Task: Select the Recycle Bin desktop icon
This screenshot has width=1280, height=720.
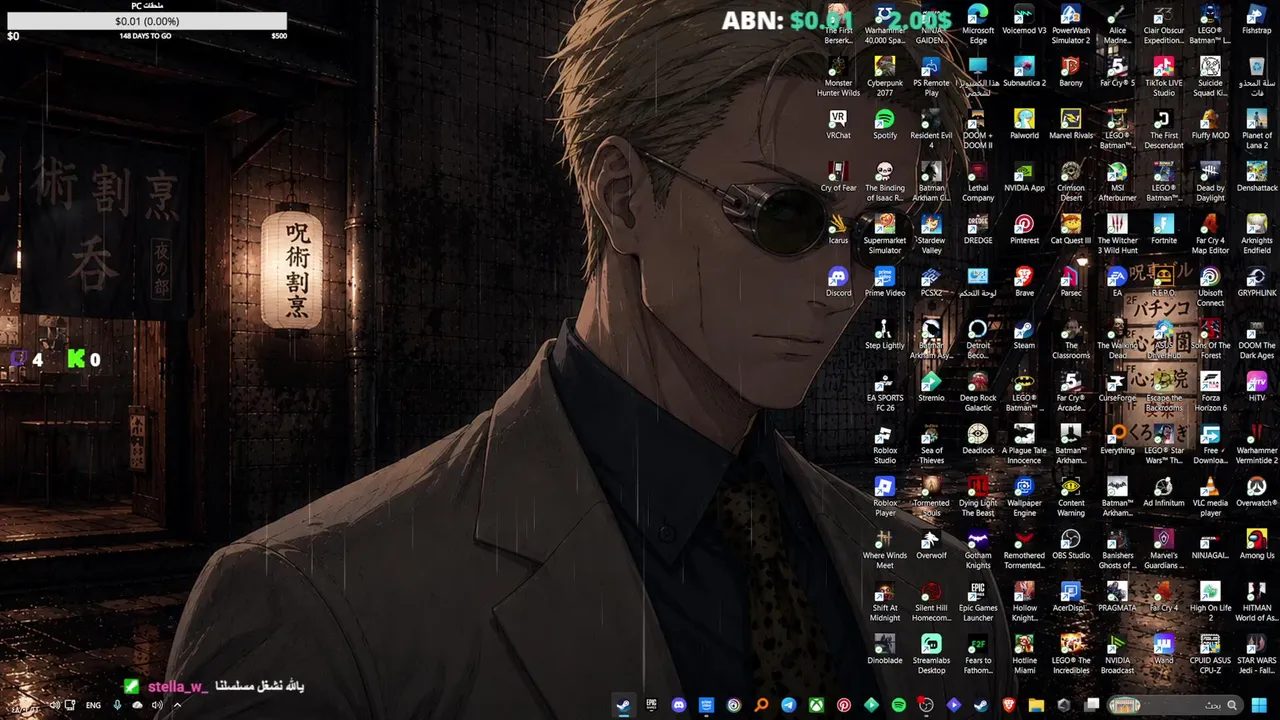Action: coord(1257,77)
